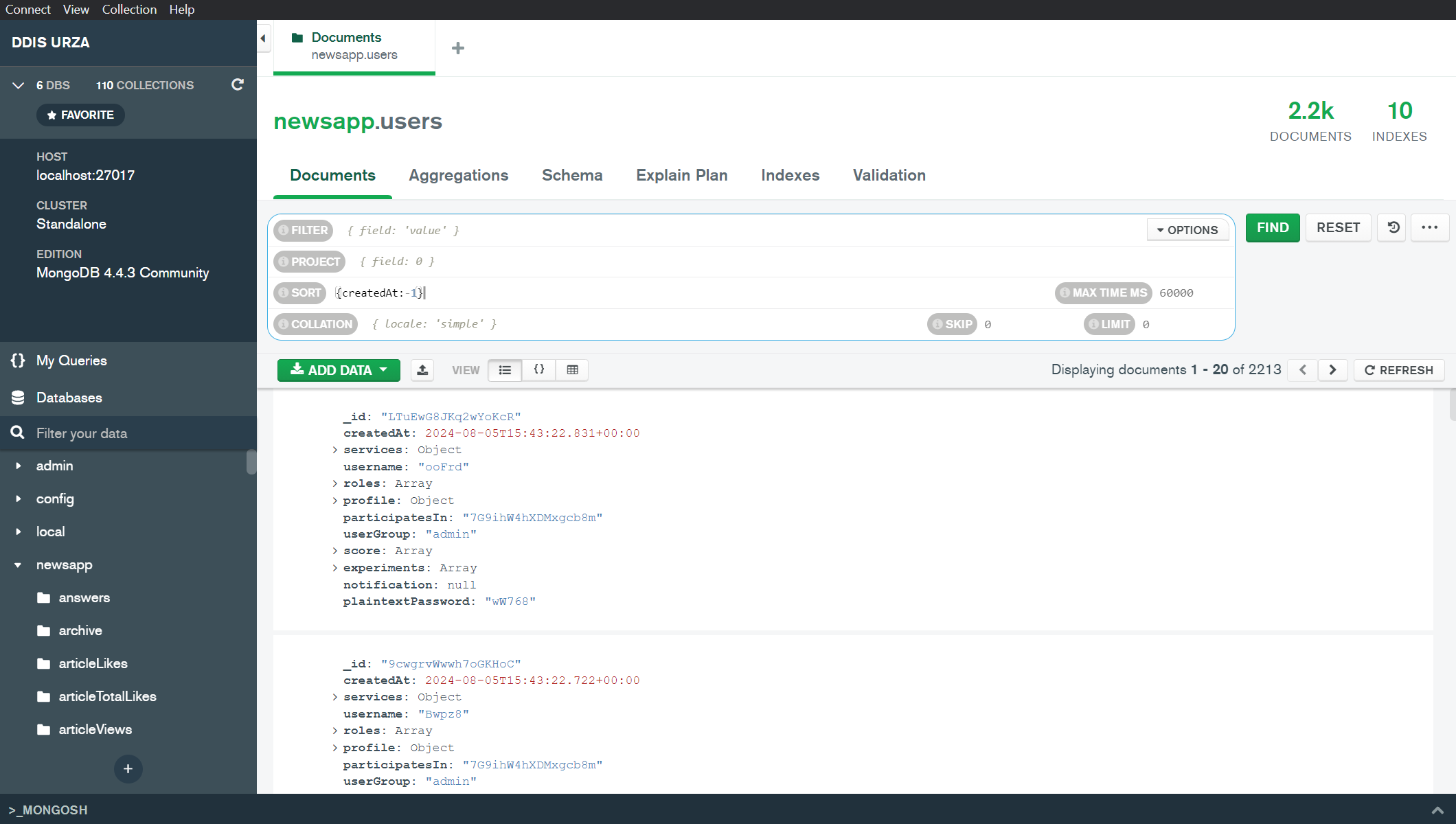Click the SORT info label

(x=299, y=293)
